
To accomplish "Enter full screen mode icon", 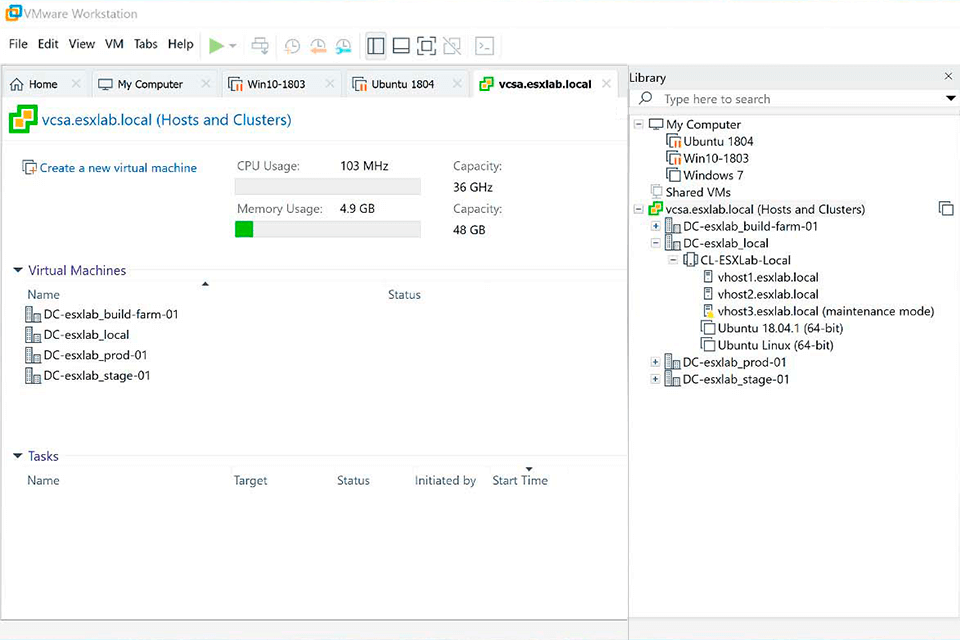I will (x=426, y=46).
